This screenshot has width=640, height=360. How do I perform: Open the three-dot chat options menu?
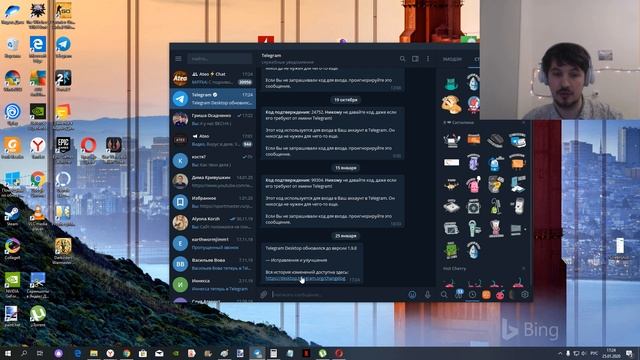tap(428, 59)
